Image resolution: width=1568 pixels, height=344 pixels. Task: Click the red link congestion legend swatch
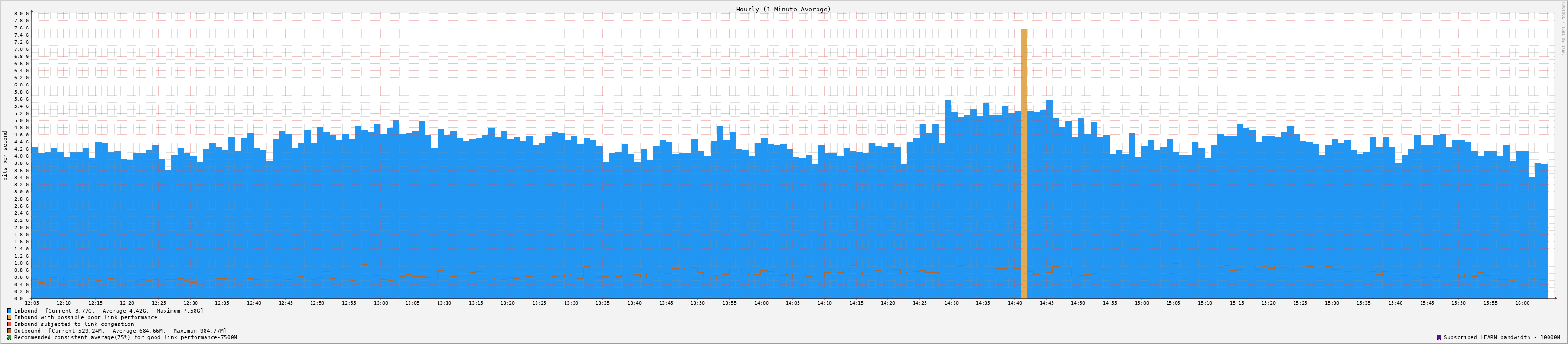[x=9, y=324]
